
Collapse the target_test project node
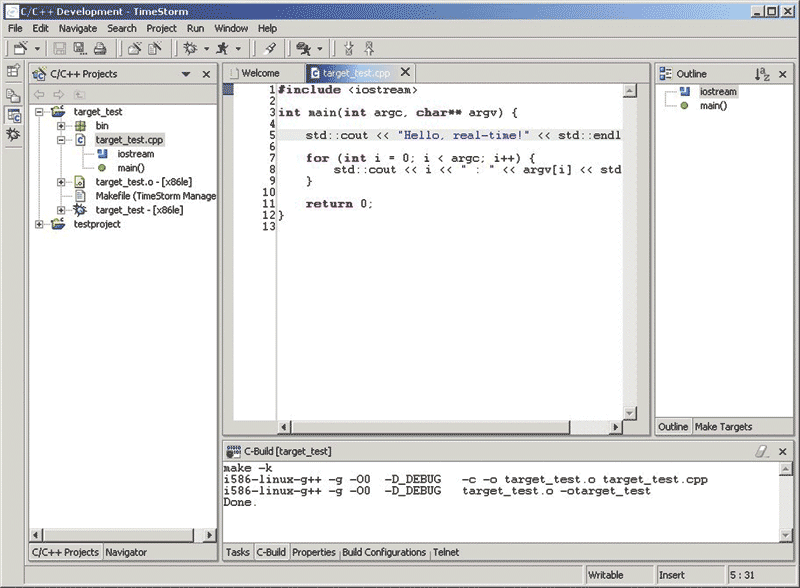[37, 111]
